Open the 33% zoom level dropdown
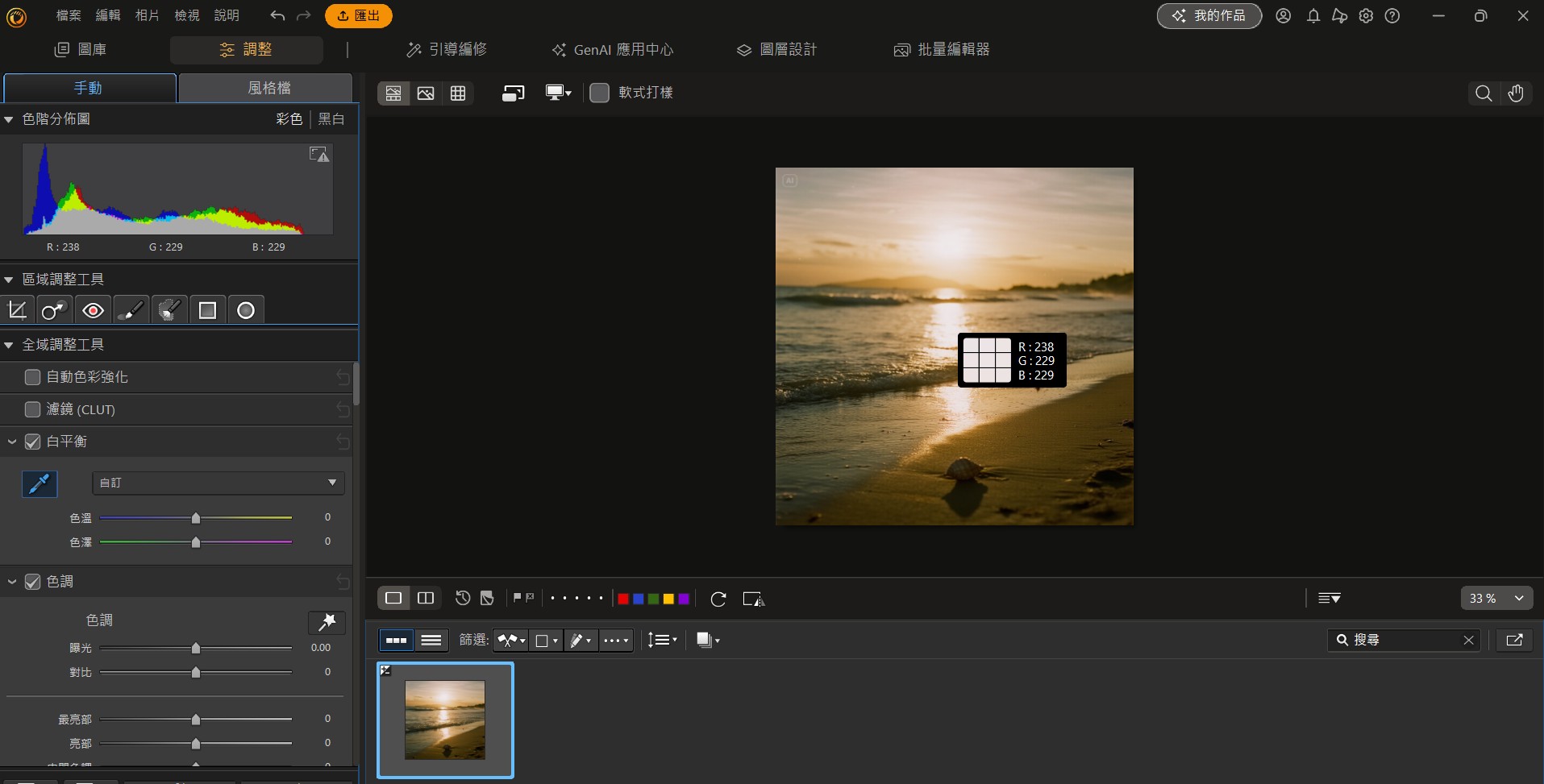 pyautogui.click(x=1496, y=598)
